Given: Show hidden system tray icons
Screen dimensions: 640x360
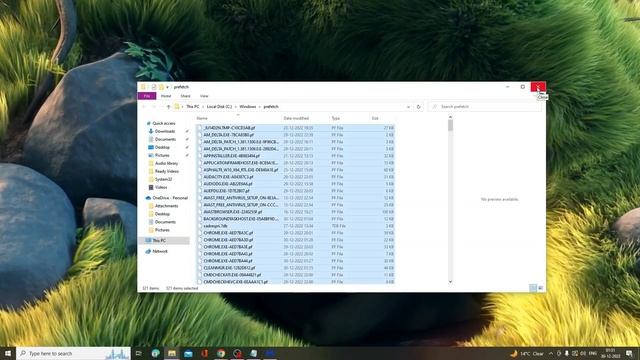Looking at the screenshot, I should 551,353.
